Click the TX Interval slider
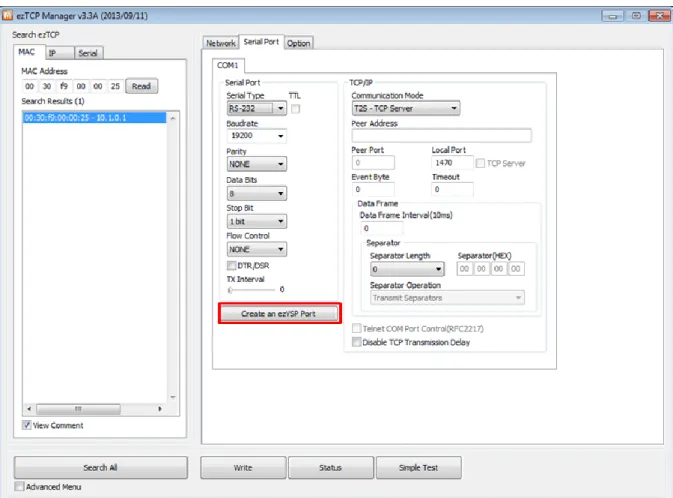The image size is (673, 498). coord(251,290)
